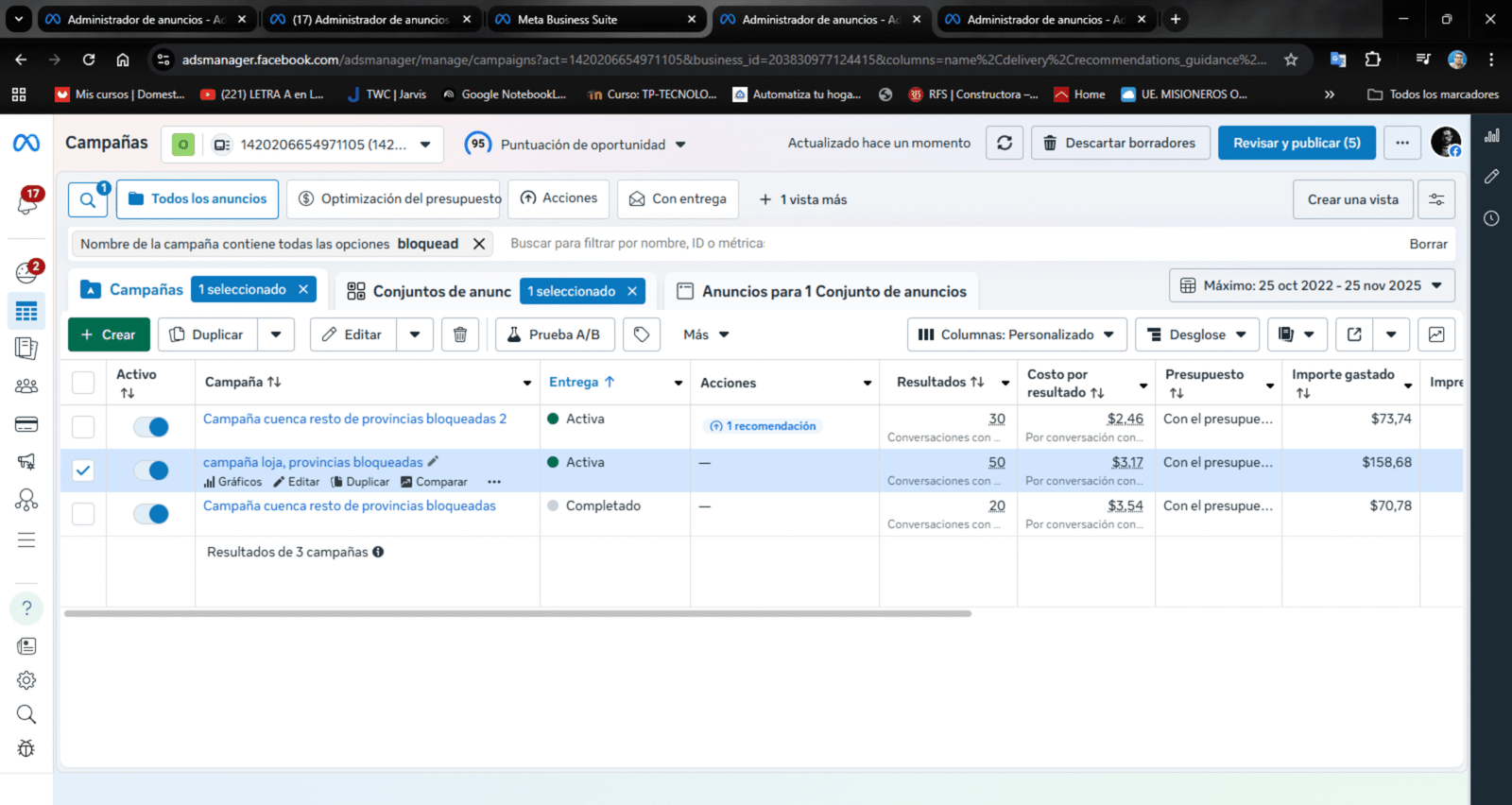This screenshot has width=1512, height=805.
Task: Click the green Crear button
Action: click(109, 334)
